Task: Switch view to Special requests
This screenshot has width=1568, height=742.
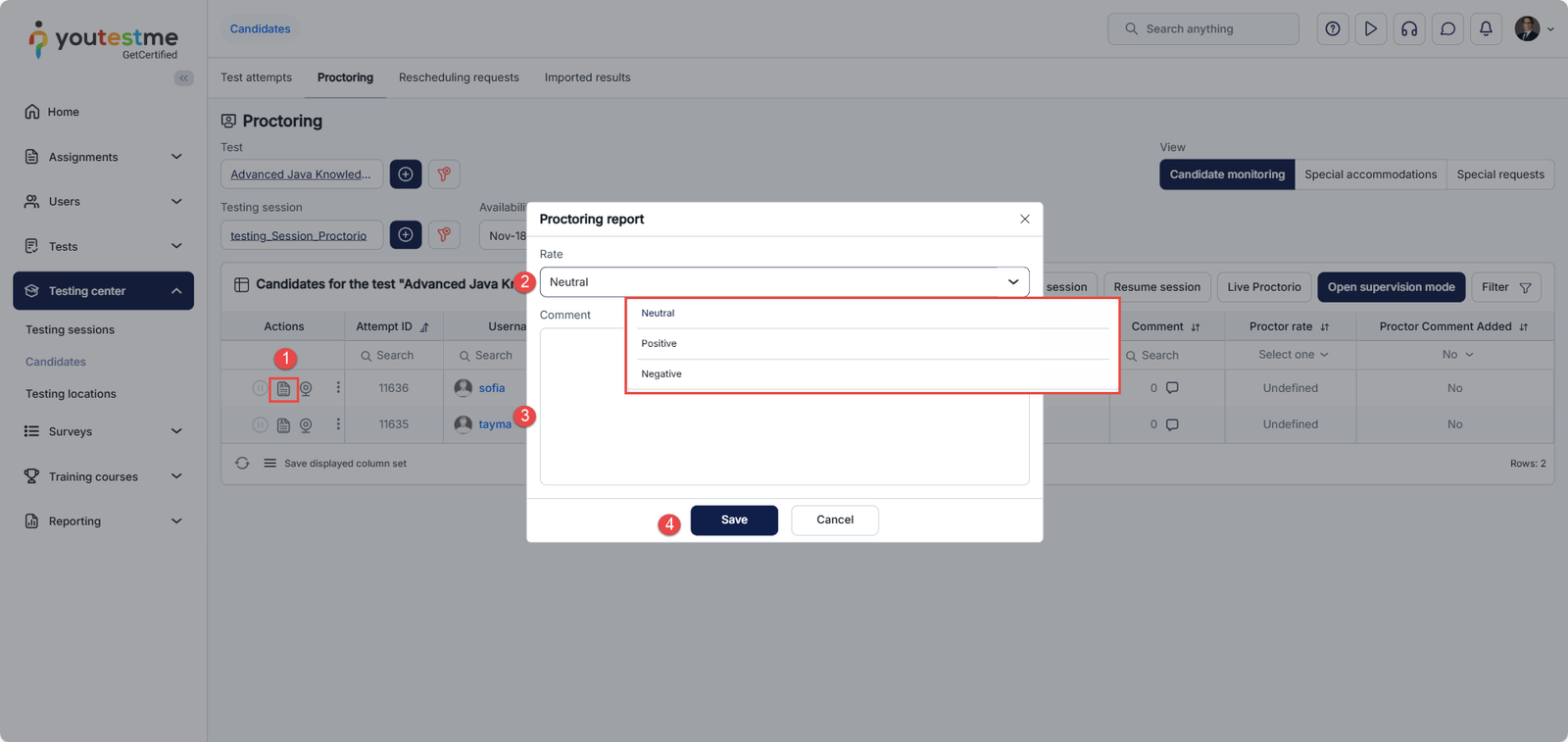Action: pyautogui.click(x=1499, y=174)
